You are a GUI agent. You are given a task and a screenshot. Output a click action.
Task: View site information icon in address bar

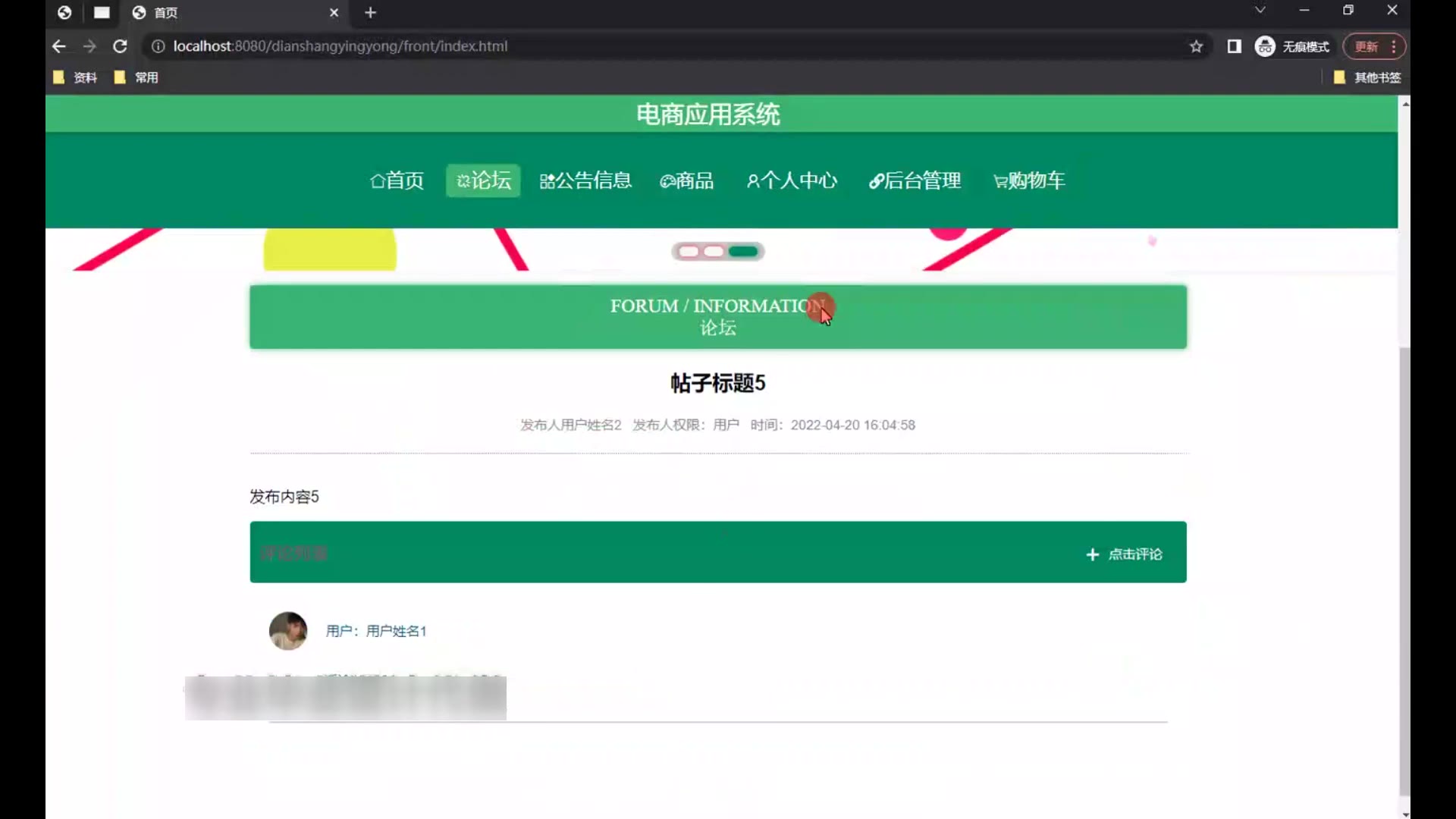pyautogui.click(x=158, y=46)
